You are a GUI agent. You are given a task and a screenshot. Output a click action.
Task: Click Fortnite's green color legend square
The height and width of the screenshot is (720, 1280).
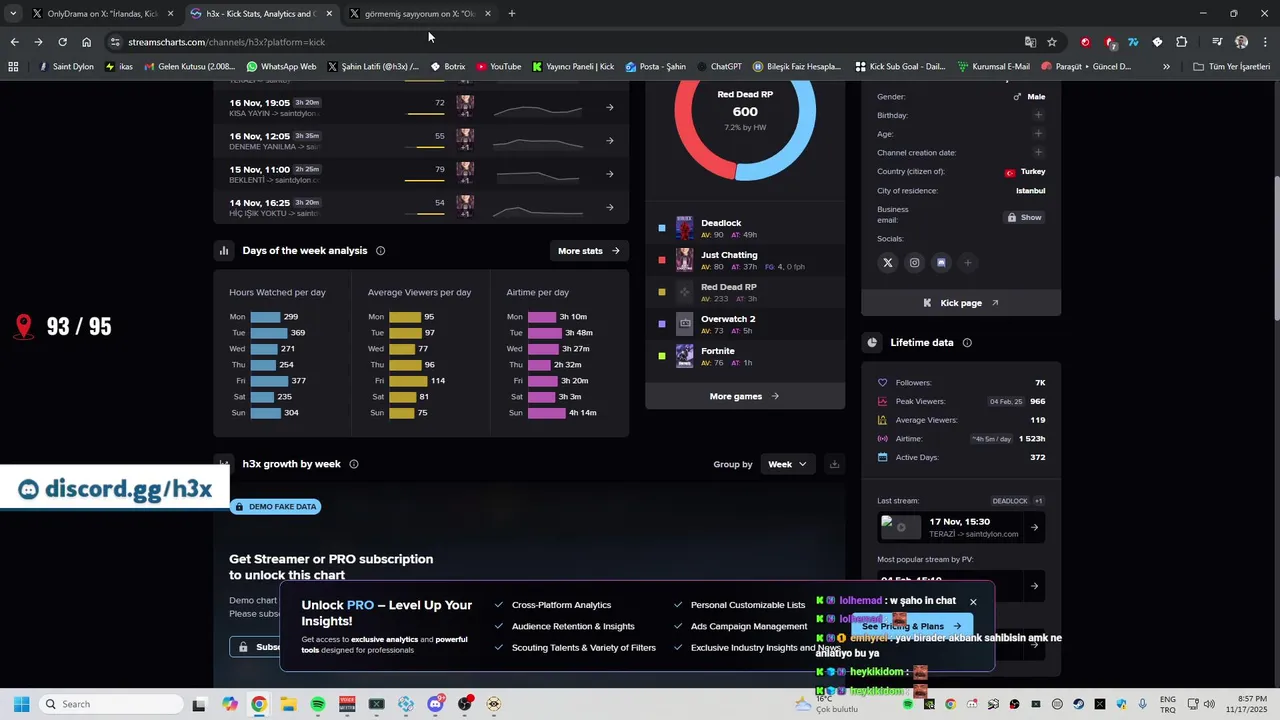[x=662, y=356]
